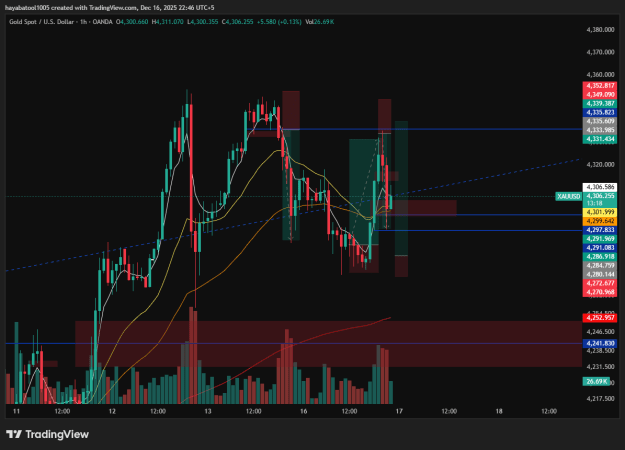Click the XAUUSD symbol tag
The width and height of the screenshot is (625, 450).
click(x=568, y=197)
